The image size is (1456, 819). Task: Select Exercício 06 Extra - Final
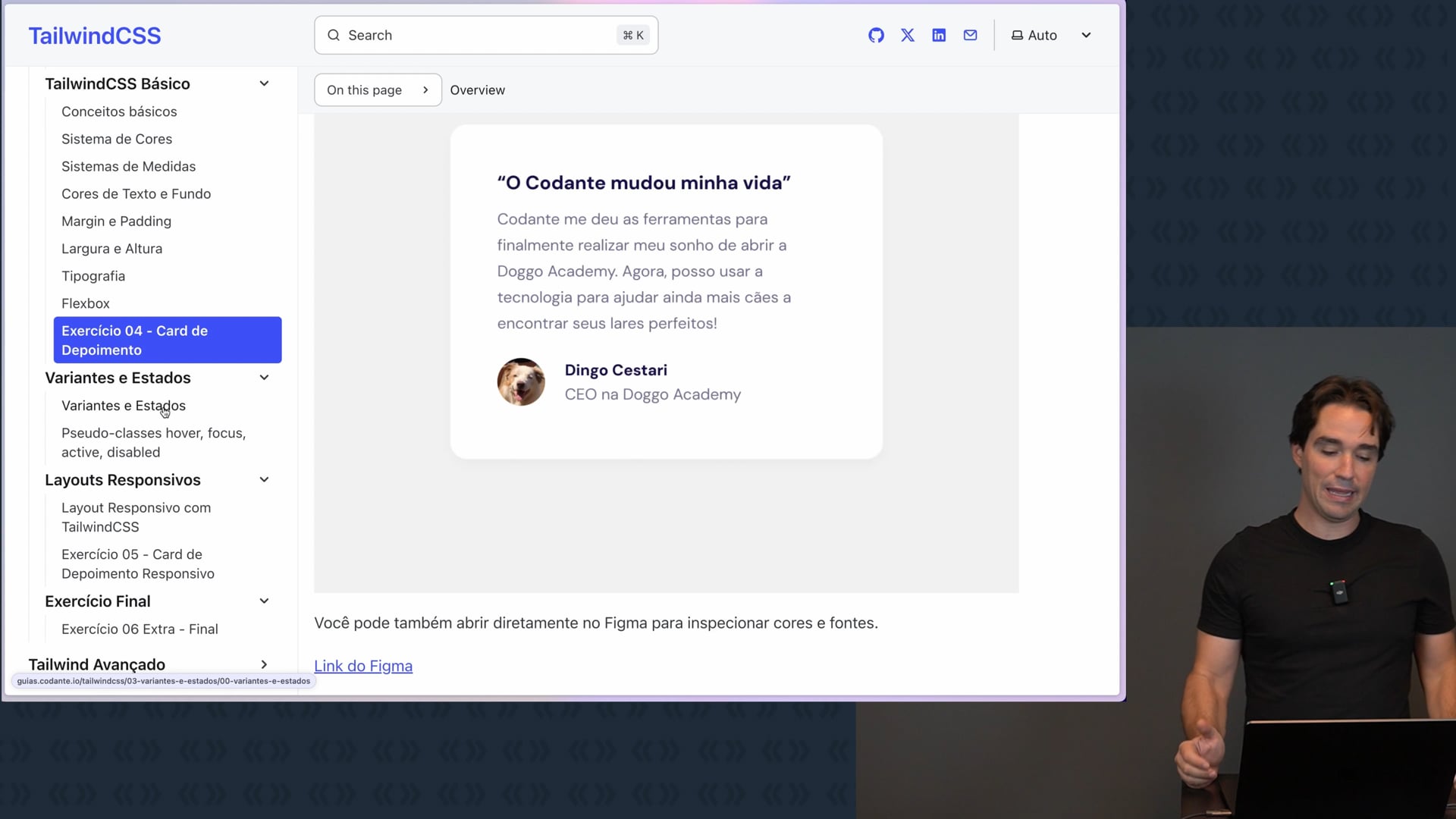tap(140, 629)
